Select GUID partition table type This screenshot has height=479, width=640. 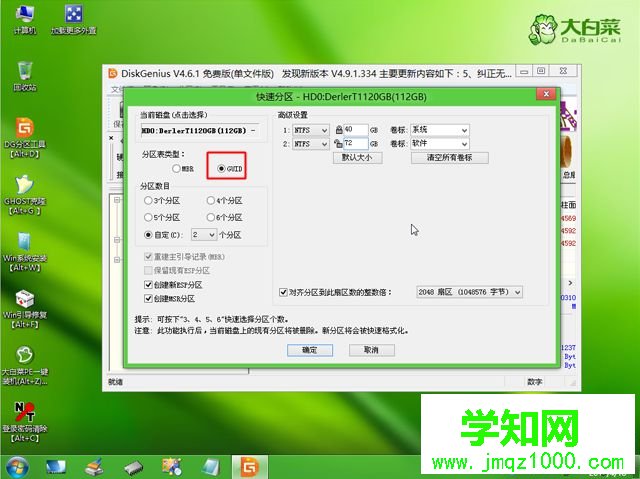pyautogui.click(x=230, y=169)
